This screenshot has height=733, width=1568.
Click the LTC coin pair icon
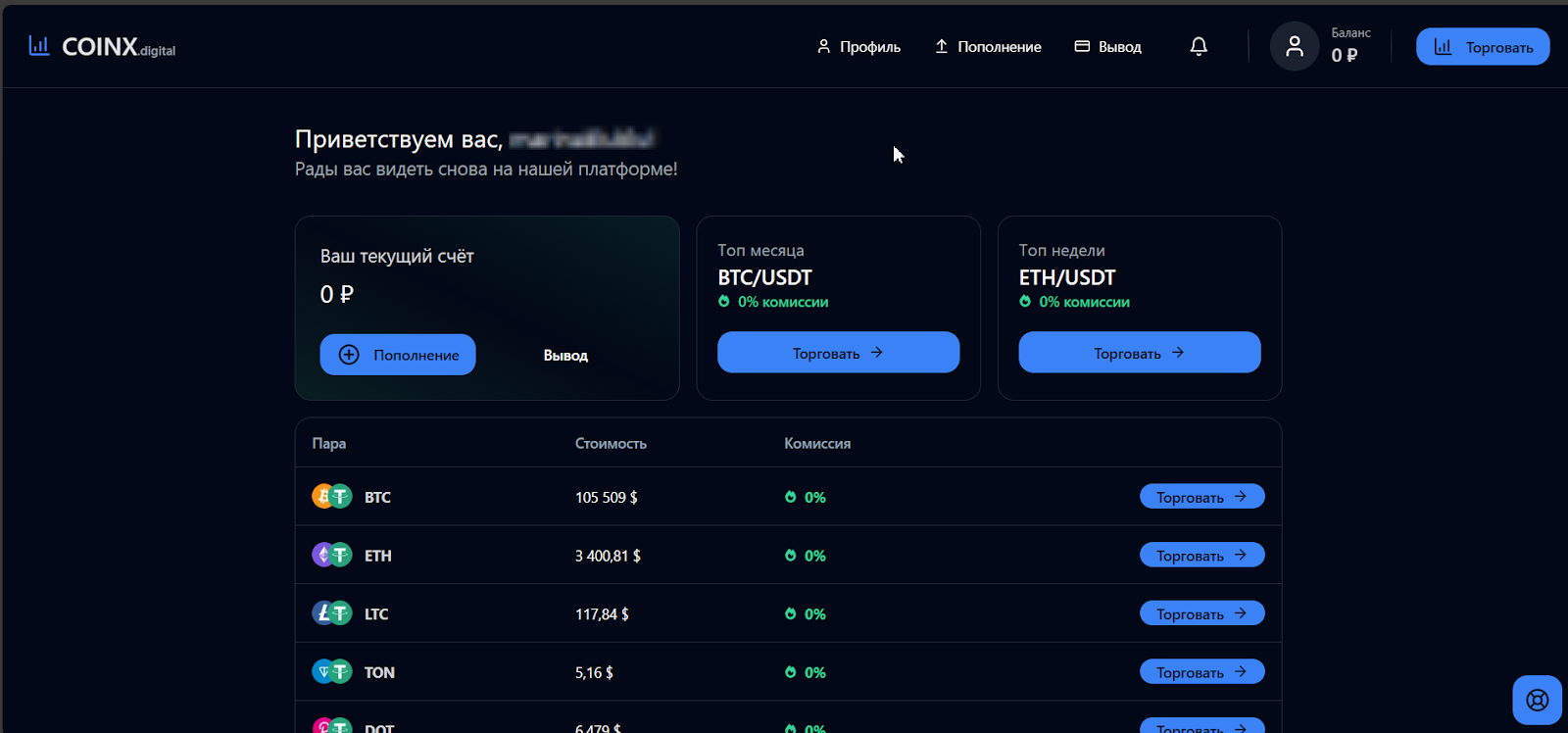click(x=331, y=613)
